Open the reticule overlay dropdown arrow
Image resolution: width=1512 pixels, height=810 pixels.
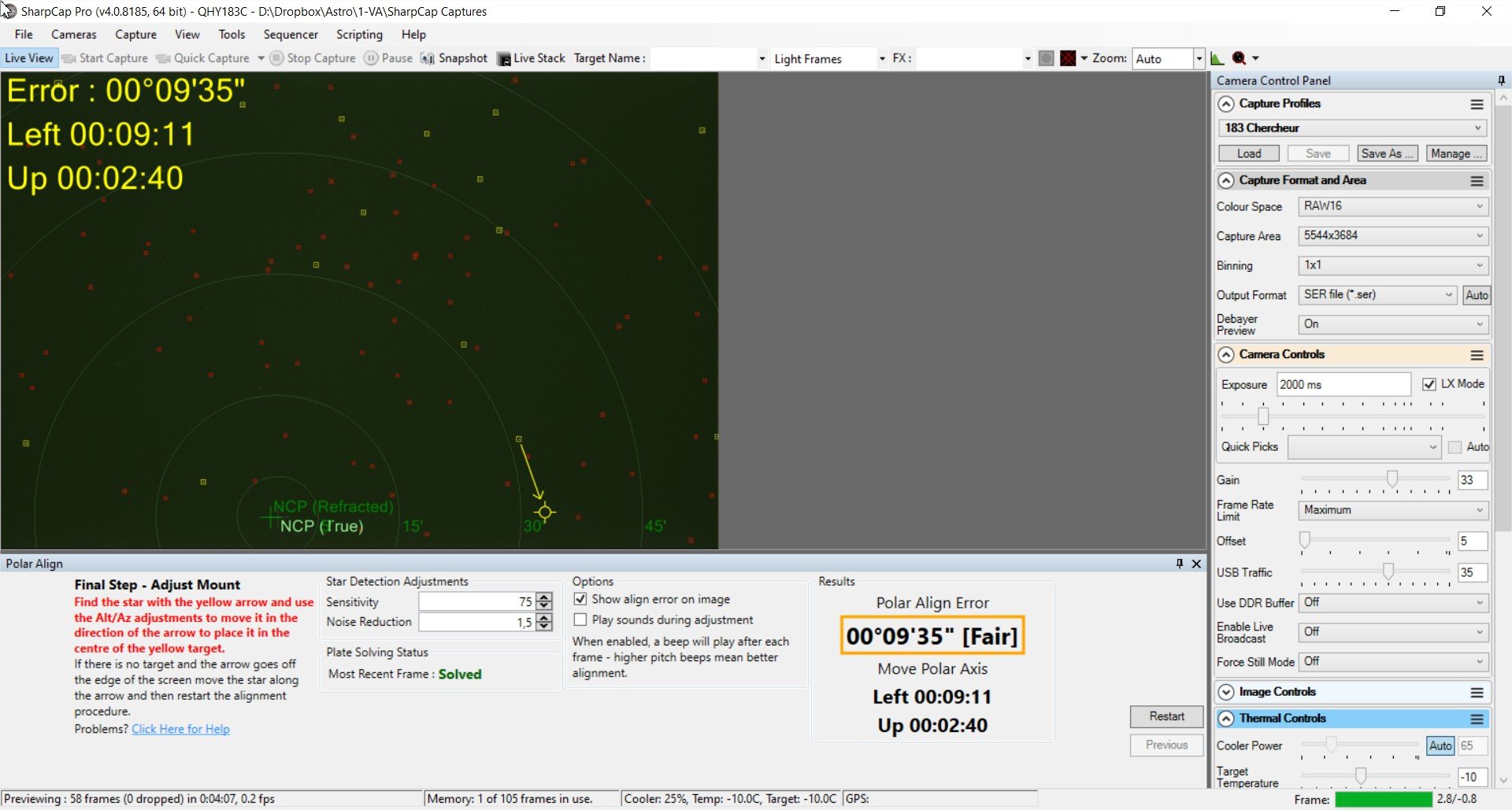pos(1084,58)
